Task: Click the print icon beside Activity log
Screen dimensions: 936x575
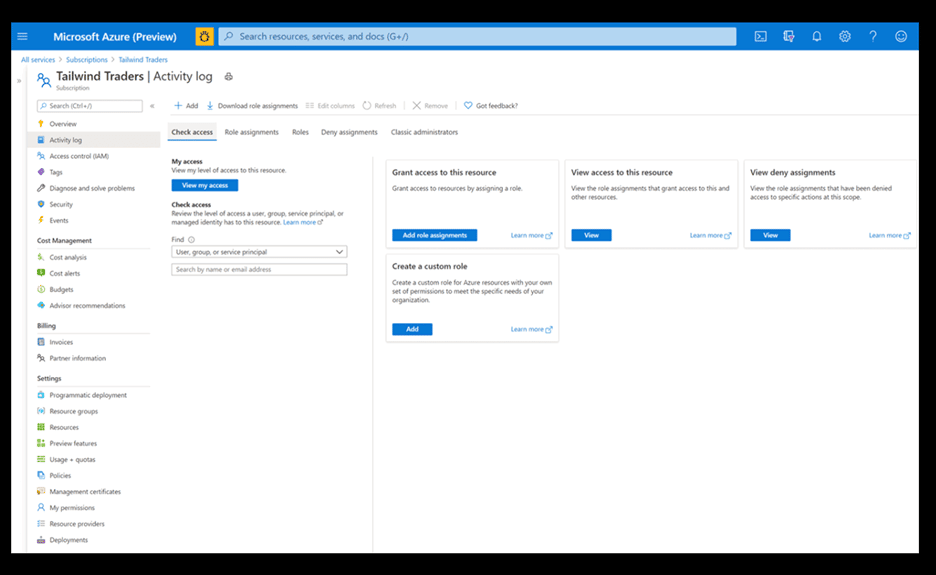Action: pyautogui.click(x=229, y=76)
